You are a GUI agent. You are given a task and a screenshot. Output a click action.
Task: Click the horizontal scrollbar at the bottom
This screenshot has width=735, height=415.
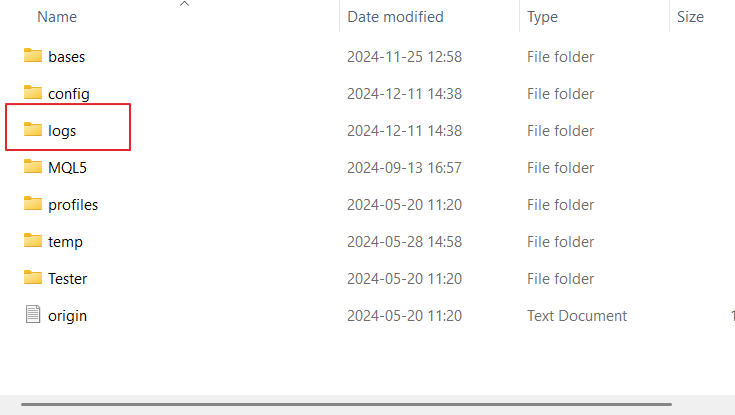point(346,404)
